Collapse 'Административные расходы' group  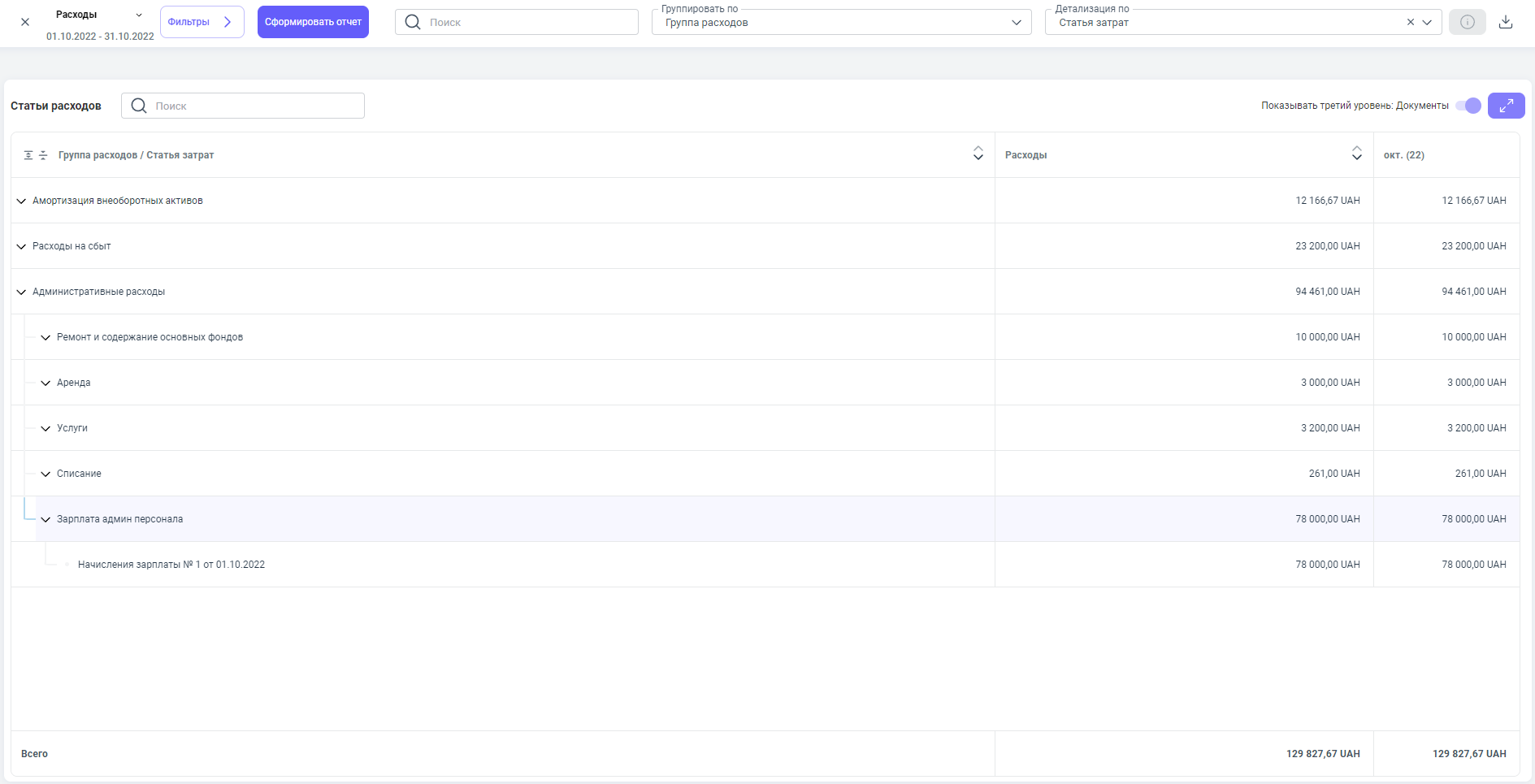coord(21,292)
